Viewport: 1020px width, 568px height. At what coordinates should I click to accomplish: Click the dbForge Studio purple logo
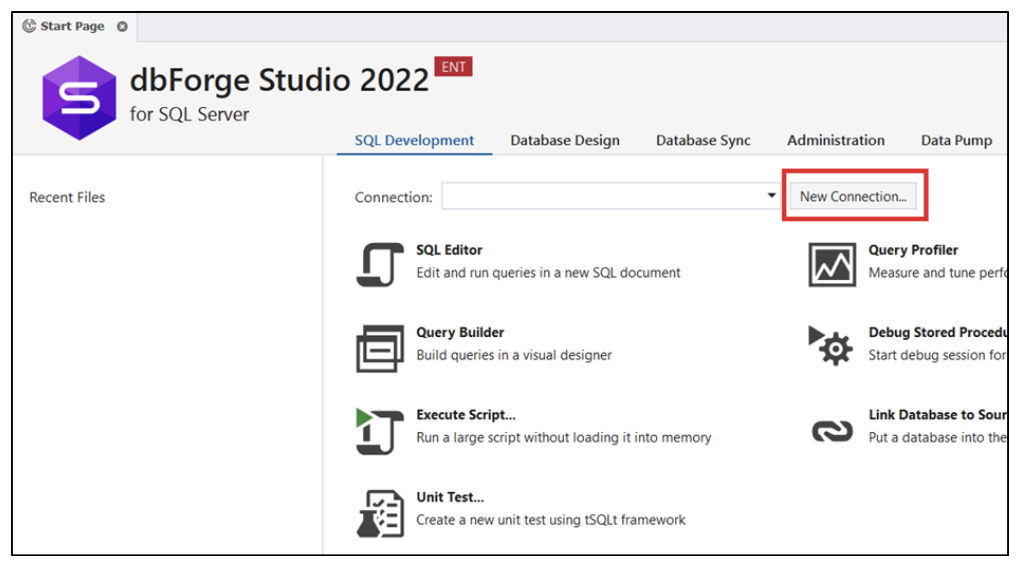point(79,98)
